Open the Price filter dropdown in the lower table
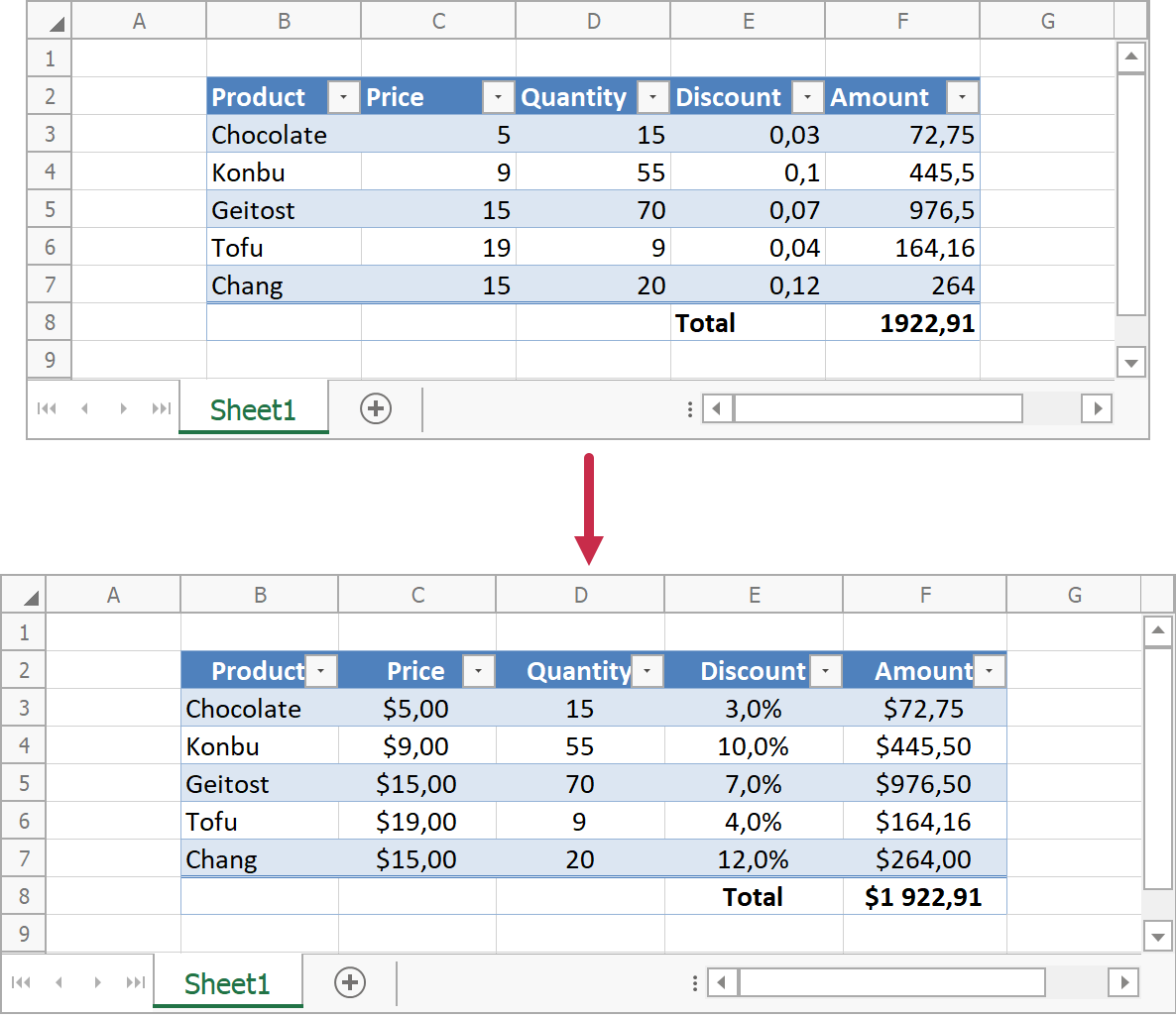 click(478, 671)
